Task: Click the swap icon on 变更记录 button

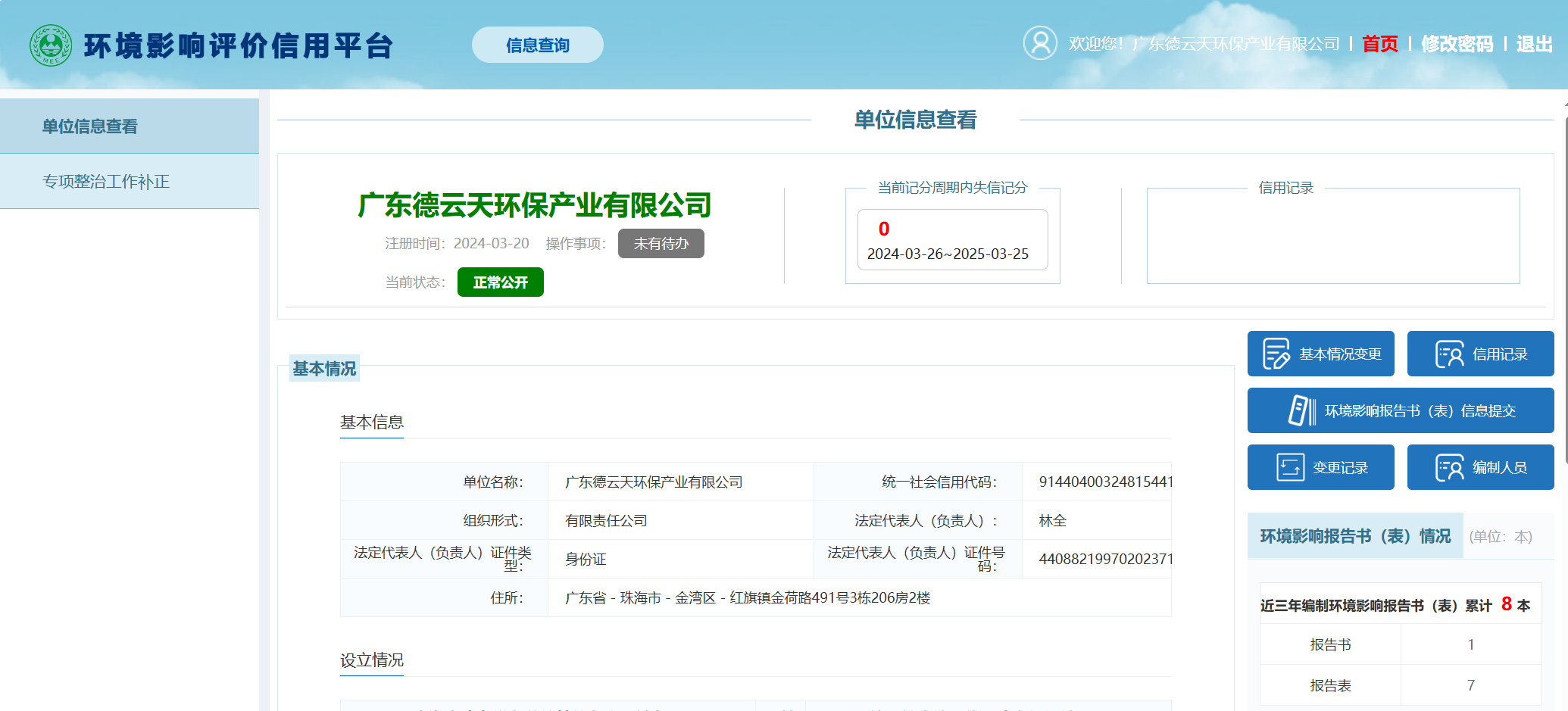Action: (x=1290, y=467)
